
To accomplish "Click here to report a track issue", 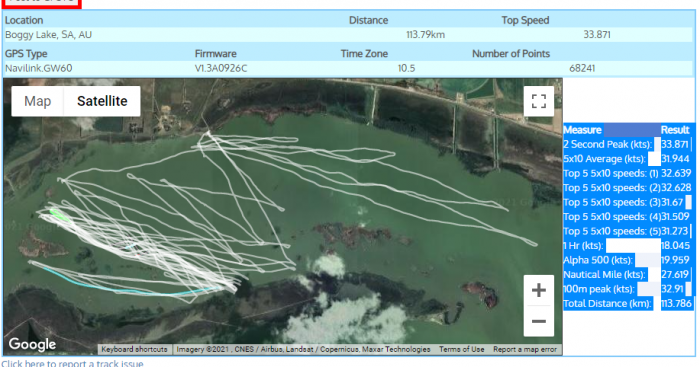I will click(72, 363).
